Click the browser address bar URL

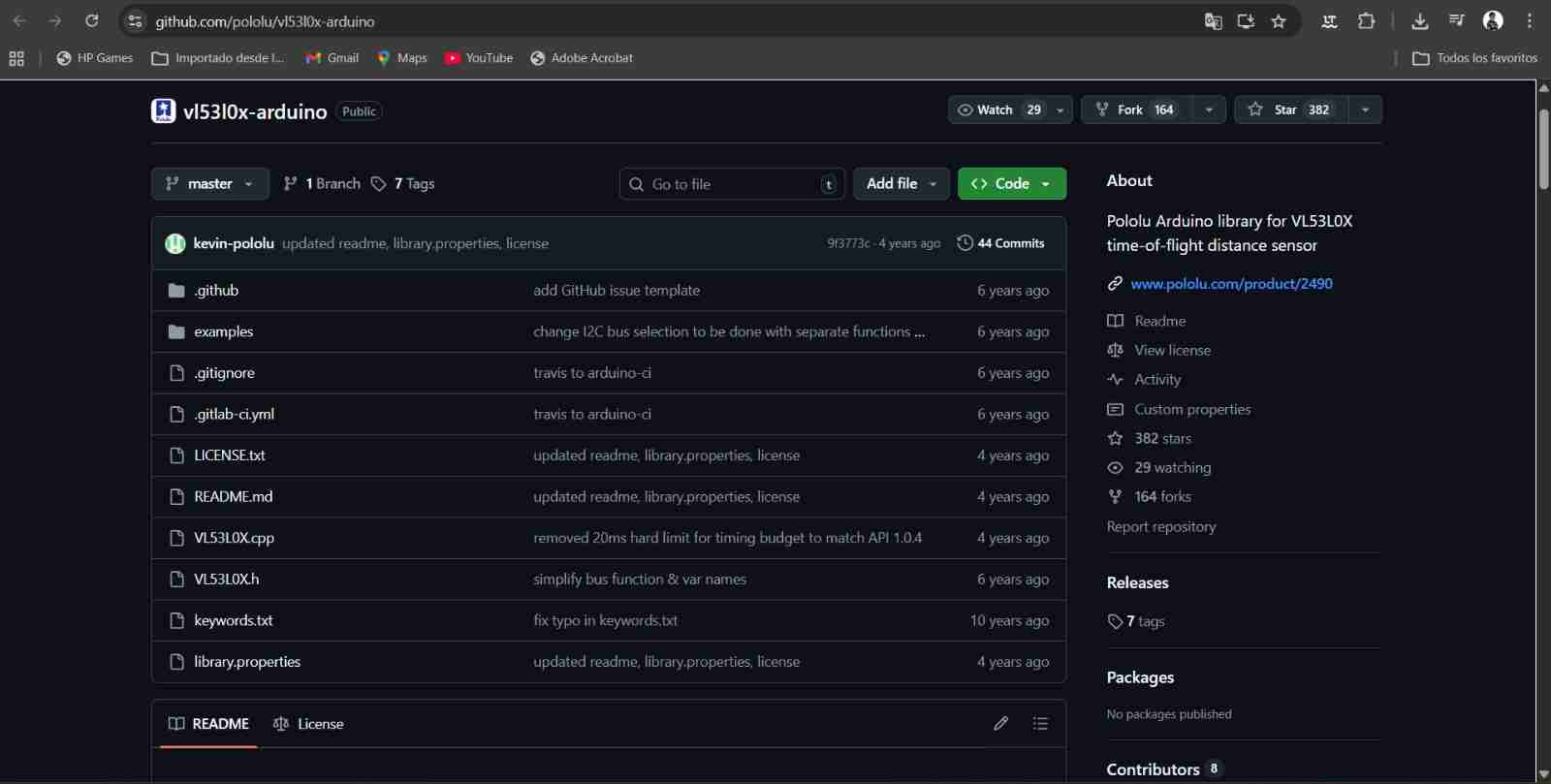click(x=265, y=20)
